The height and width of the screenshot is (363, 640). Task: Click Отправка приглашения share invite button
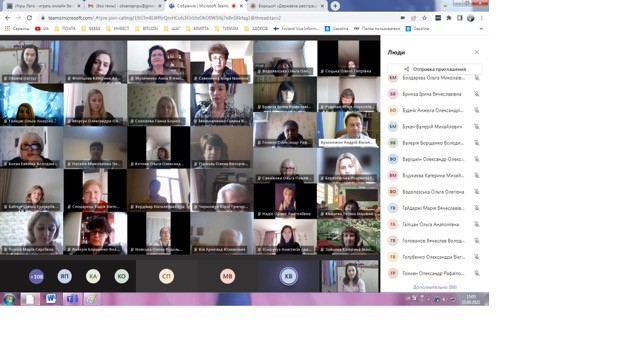tap(435, 69)
